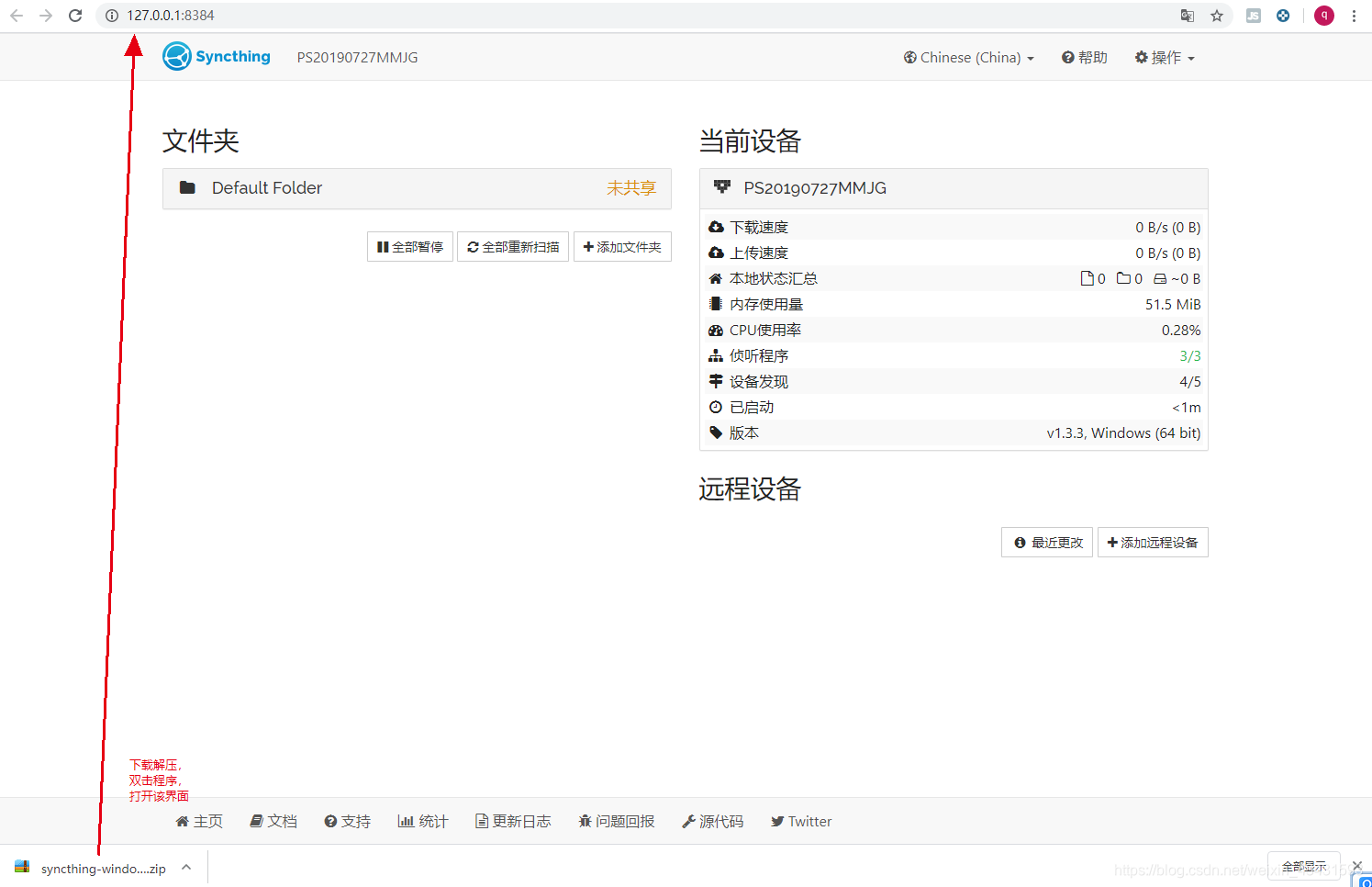Open the 更新日志 changelog footer link
This screenshot has width=1372, height=887.
point(513,821)
